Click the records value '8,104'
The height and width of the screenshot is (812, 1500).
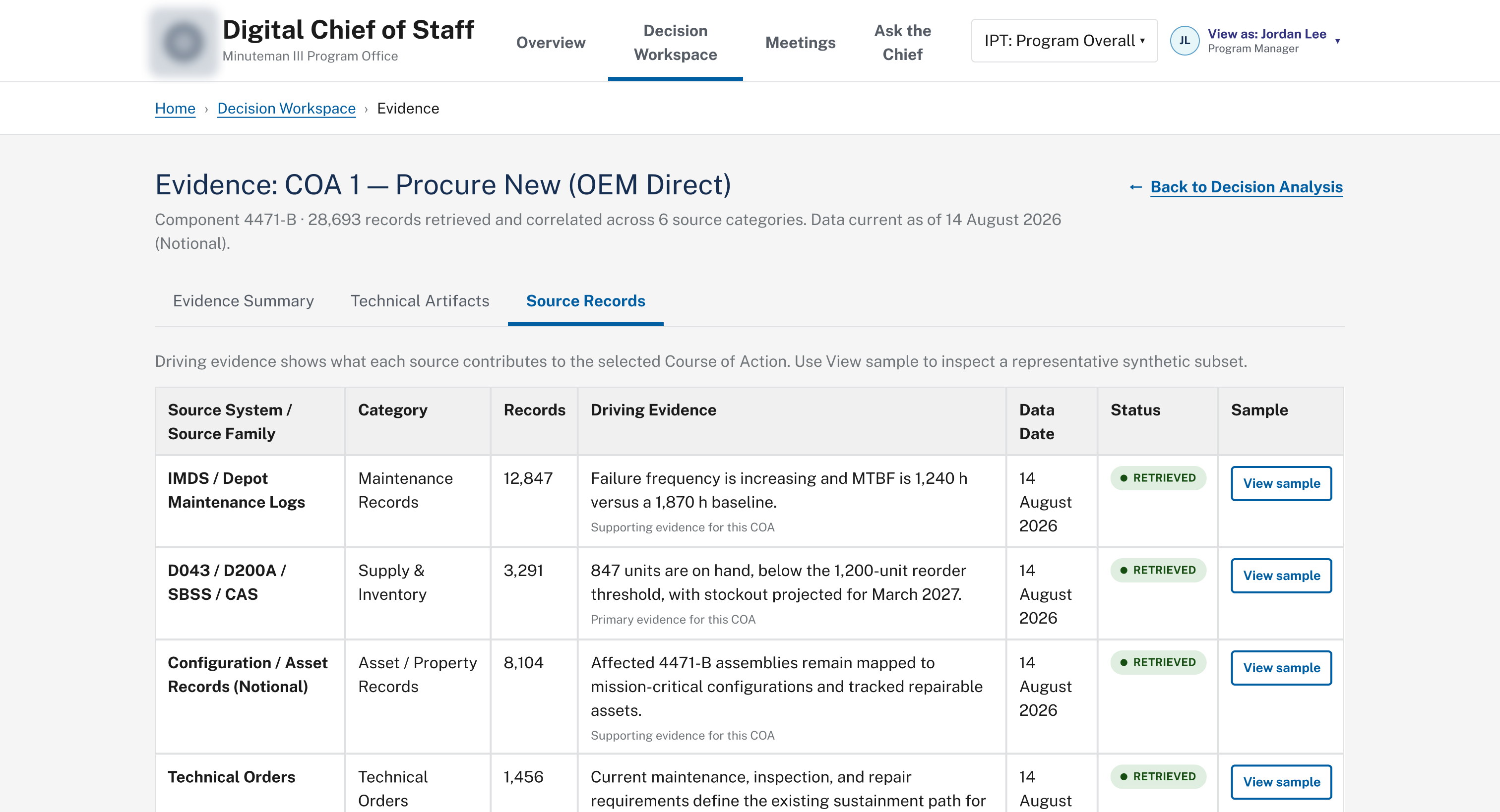tap(523, 662)
